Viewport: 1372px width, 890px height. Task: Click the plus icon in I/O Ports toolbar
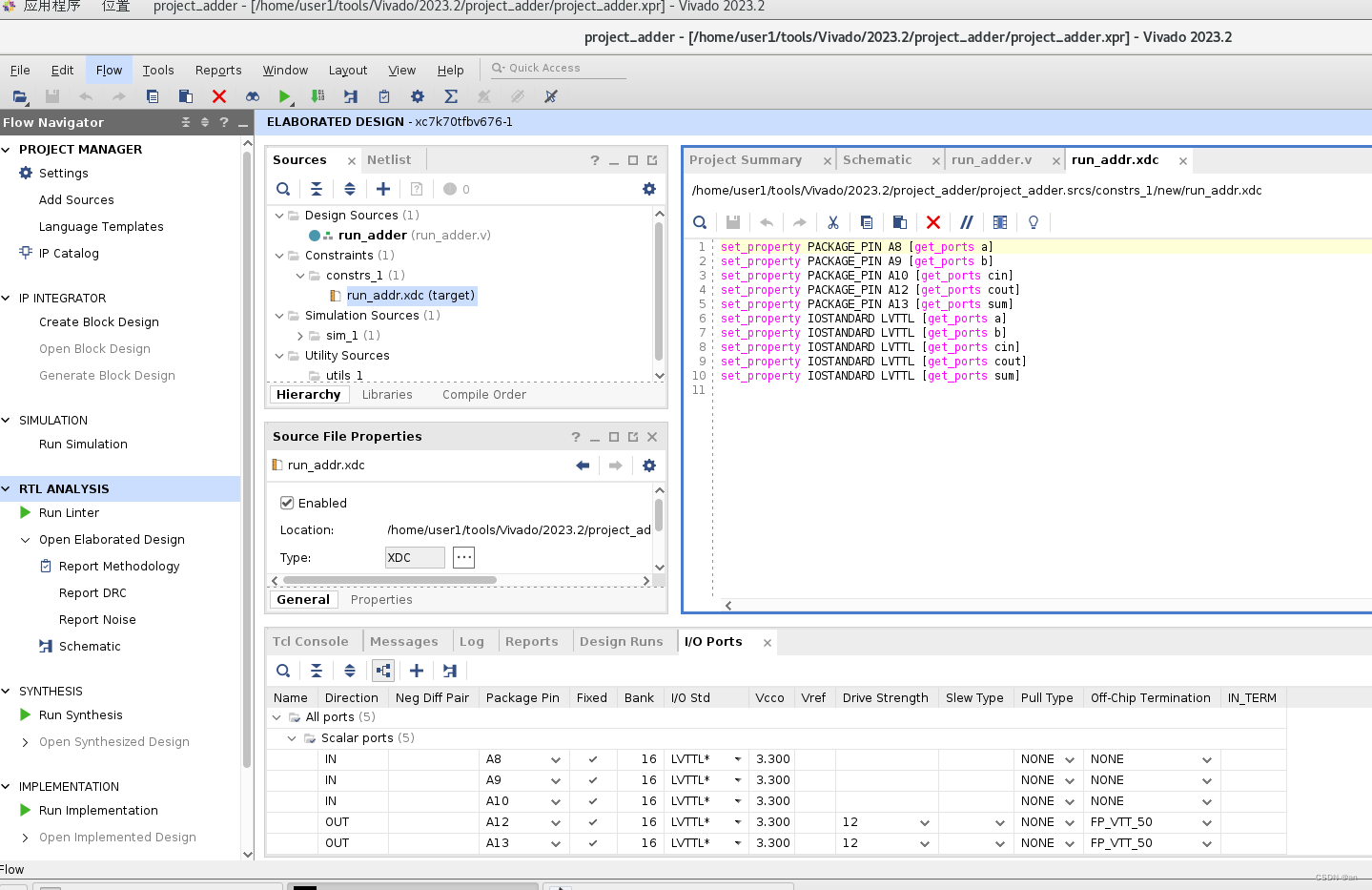tap(417, 671)
